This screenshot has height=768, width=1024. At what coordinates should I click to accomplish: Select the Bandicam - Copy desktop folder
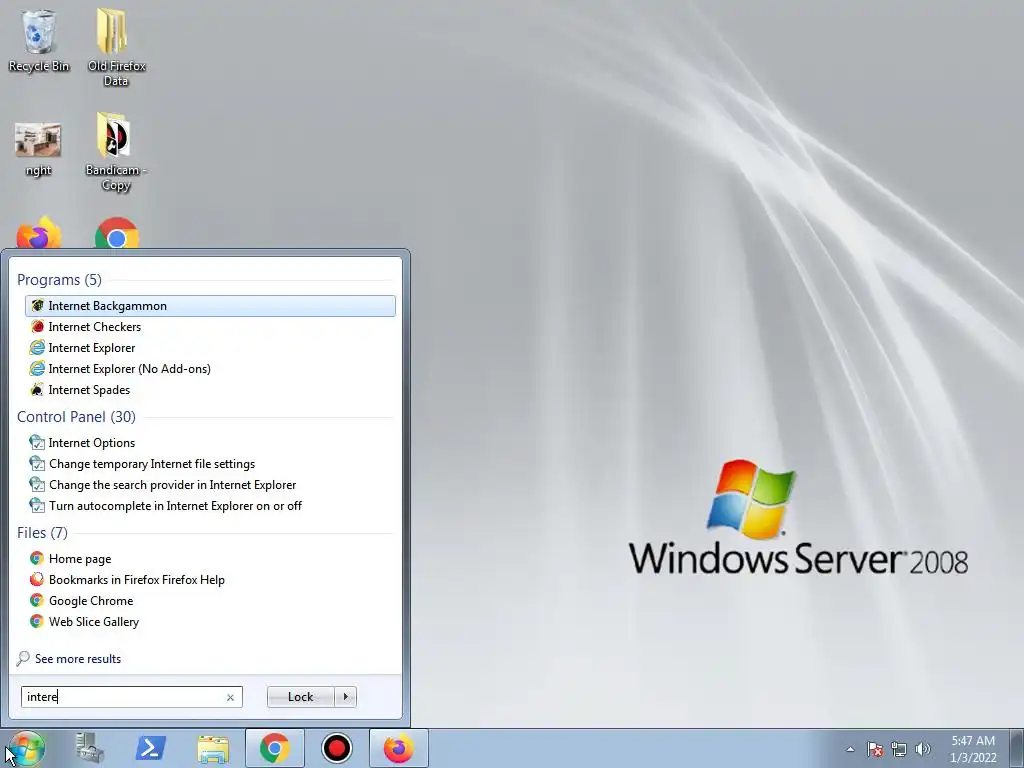[116, 152]
